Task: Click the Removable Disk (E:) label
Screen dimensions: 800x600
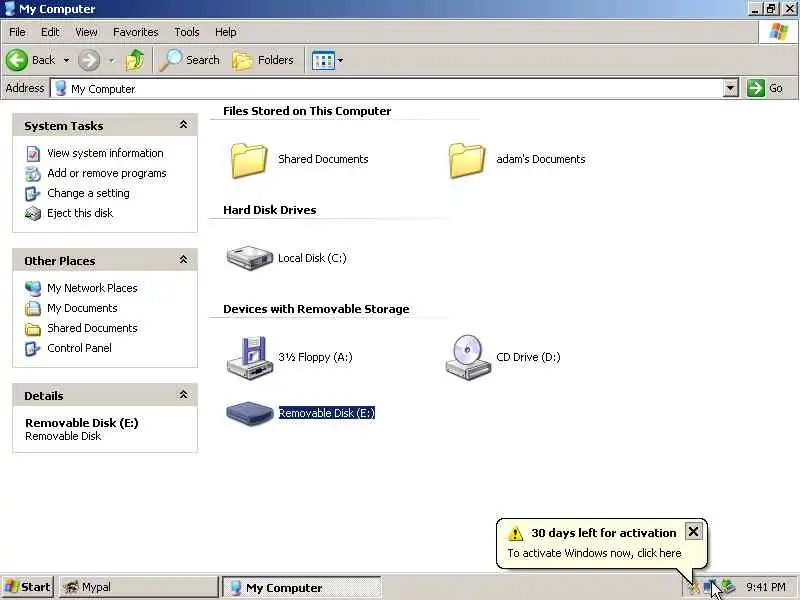Action: pos(327,413)
